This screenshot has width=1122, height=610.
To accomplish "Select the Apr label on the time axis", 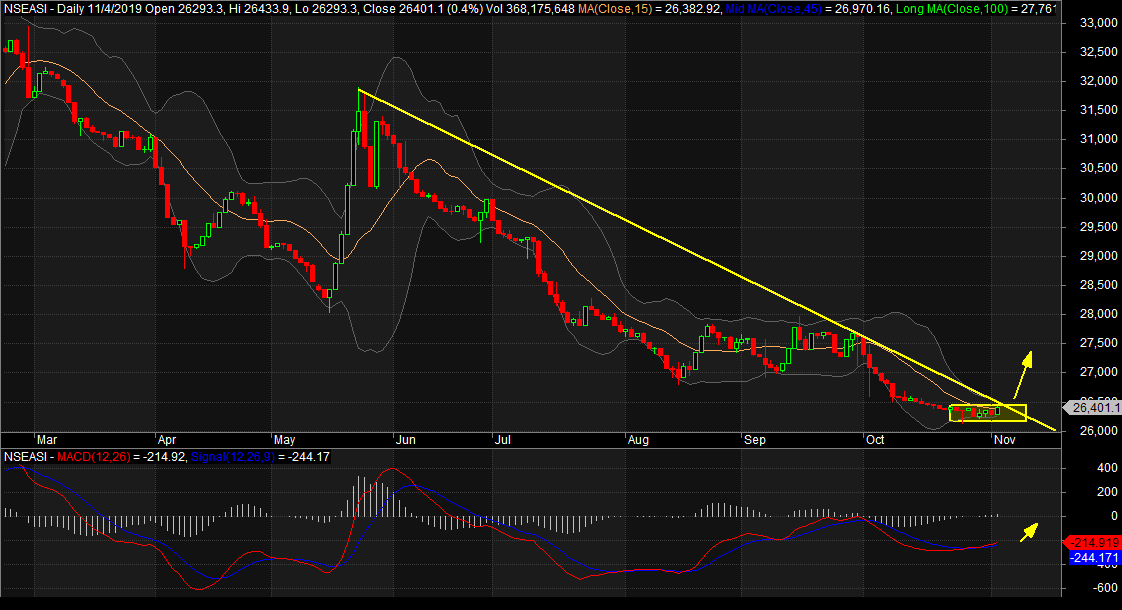I will [x=167, y=440].
